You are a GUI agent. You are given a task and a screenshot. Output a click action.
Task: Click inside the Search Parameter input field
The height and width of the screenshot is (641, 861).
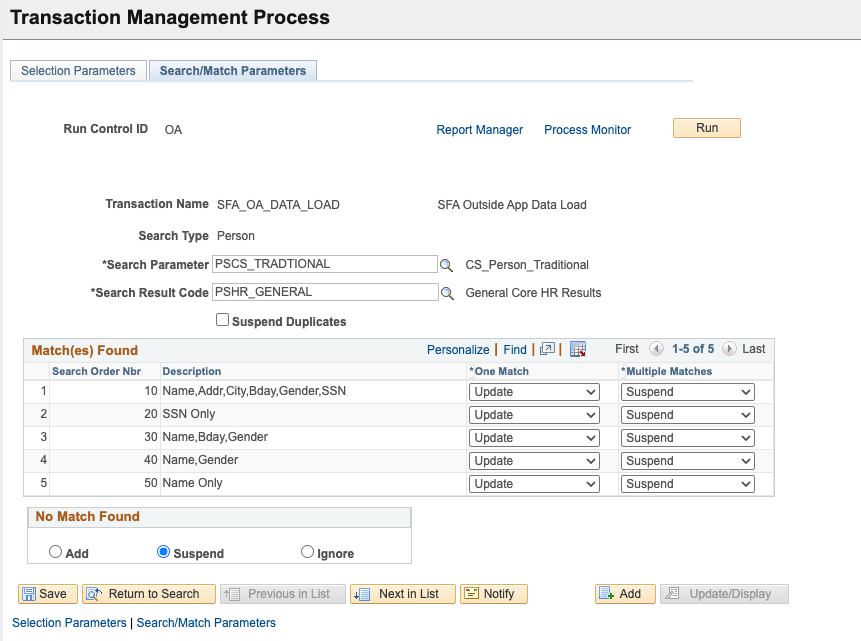(x=320, y=264)
